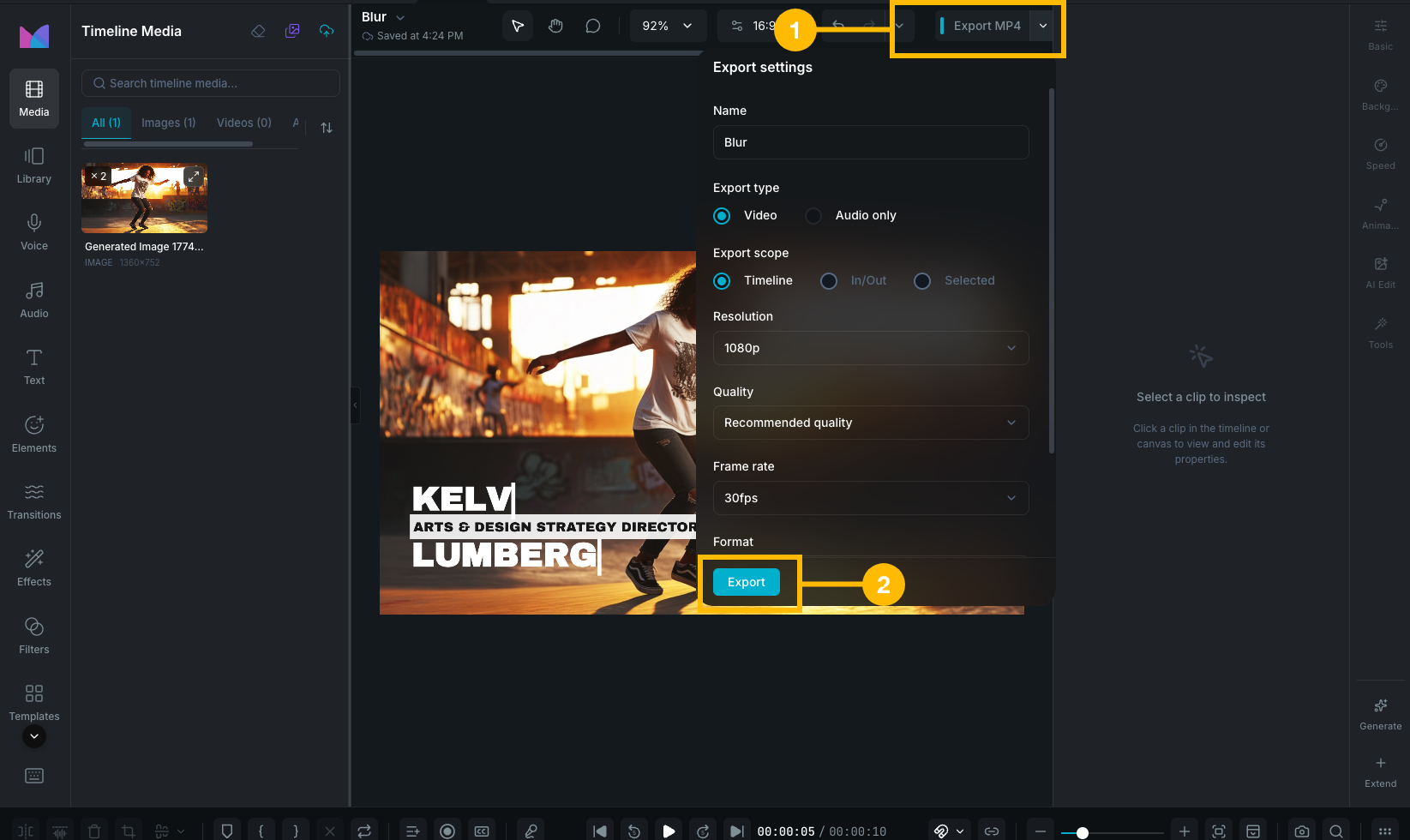1410x840 pixels.
Task: Select the hand pan tool
Action: (x=555, y=26)
